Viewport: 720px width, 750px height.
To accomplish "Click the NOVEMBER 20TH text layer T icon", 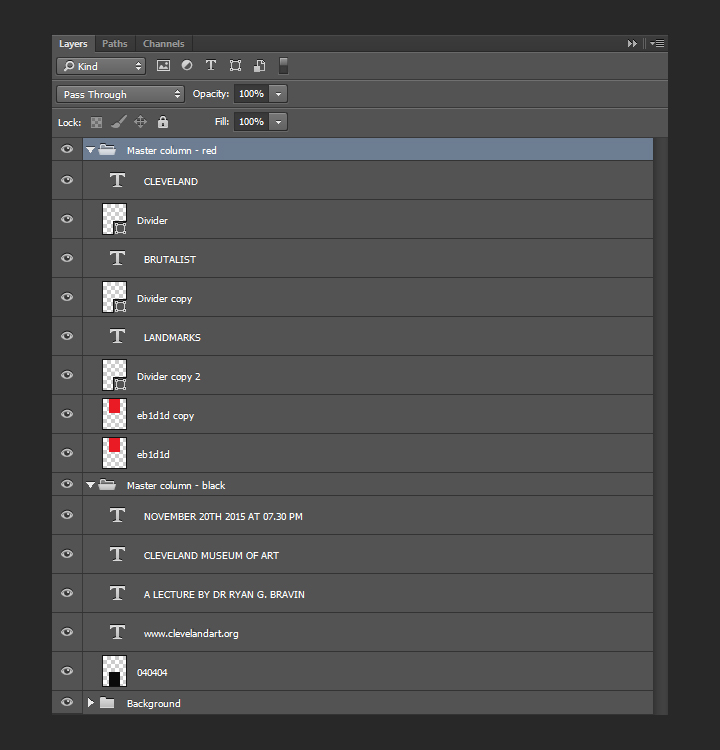I will [x=117, y=515].
